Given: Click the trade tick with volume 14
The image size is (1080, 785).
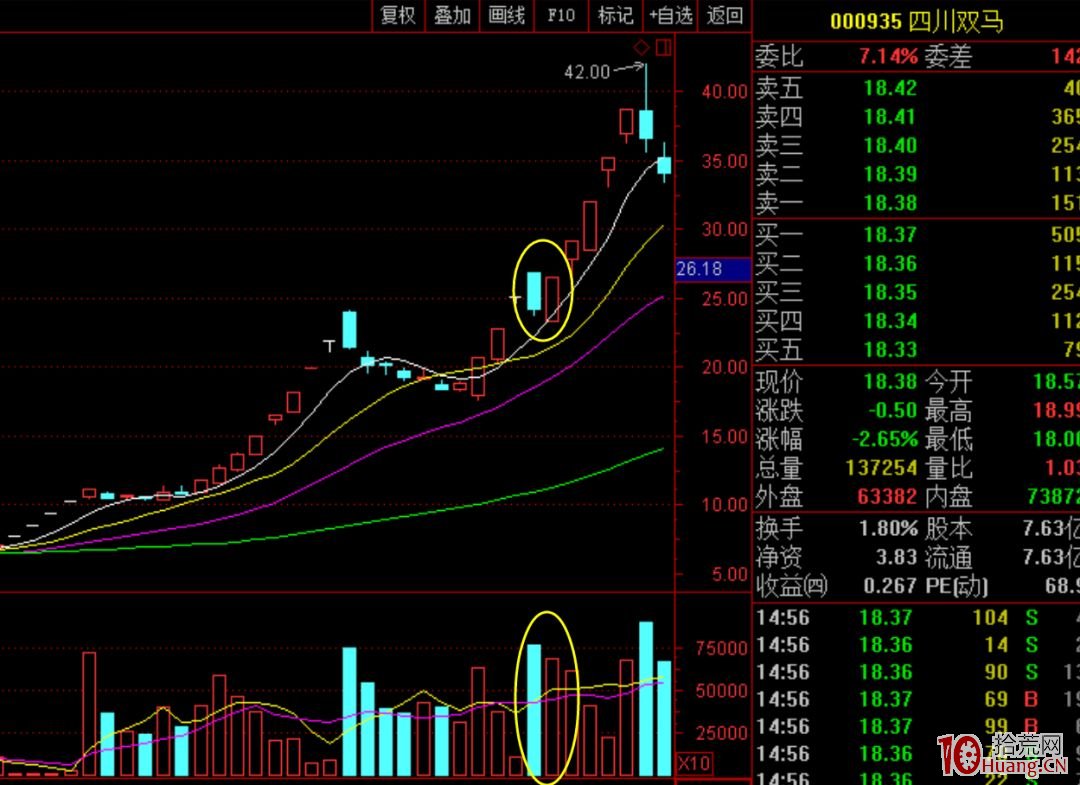Looking at the screenshot, I should [996, 645].
